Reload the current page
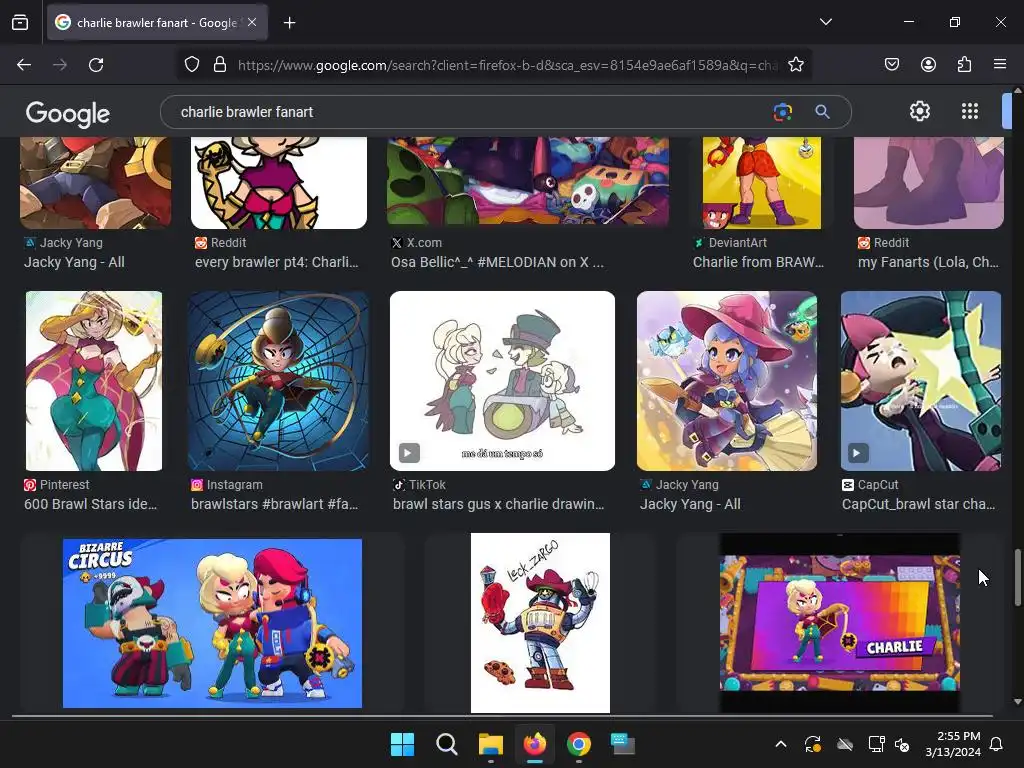 point(96,65)
